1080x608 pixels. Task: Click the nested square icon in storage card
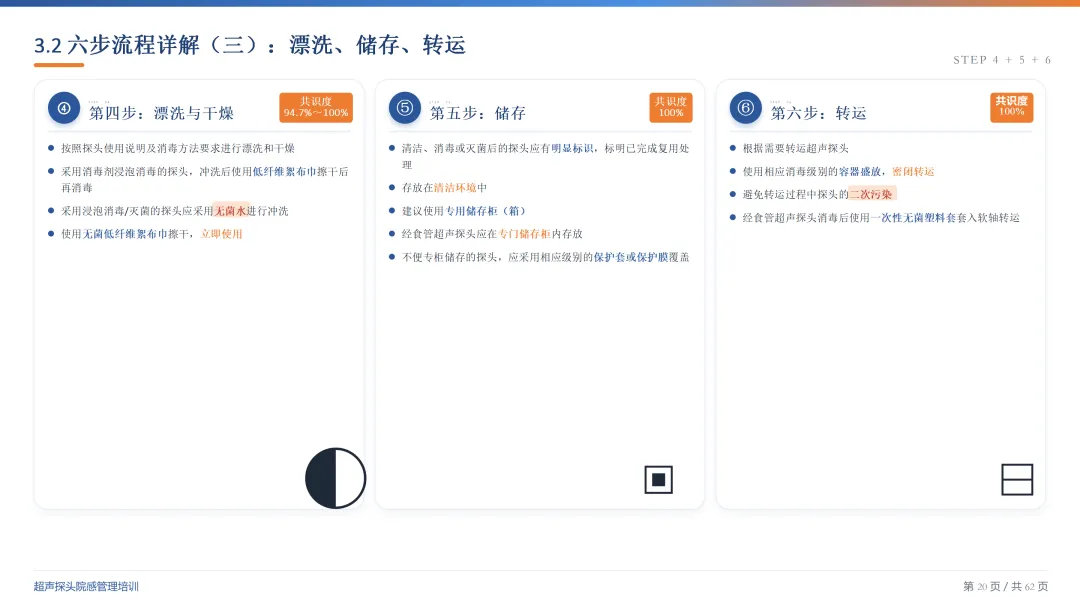[658, 480]
